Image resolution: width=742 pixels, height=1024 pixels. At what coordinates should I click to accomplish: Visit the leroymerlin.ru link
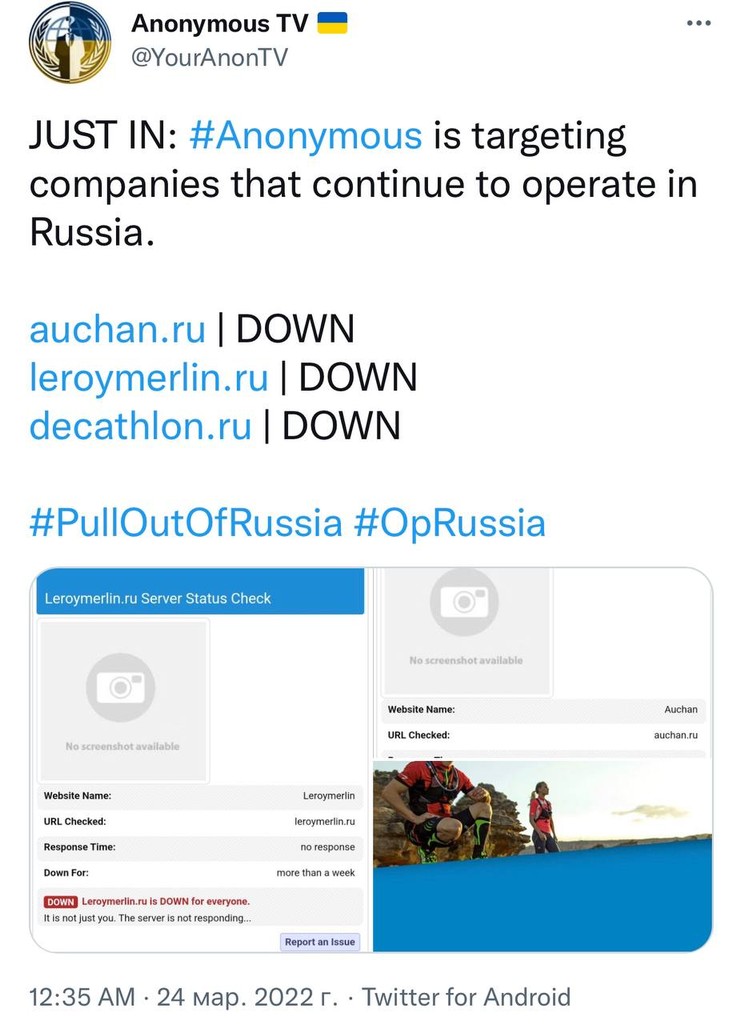pos(149,377)
